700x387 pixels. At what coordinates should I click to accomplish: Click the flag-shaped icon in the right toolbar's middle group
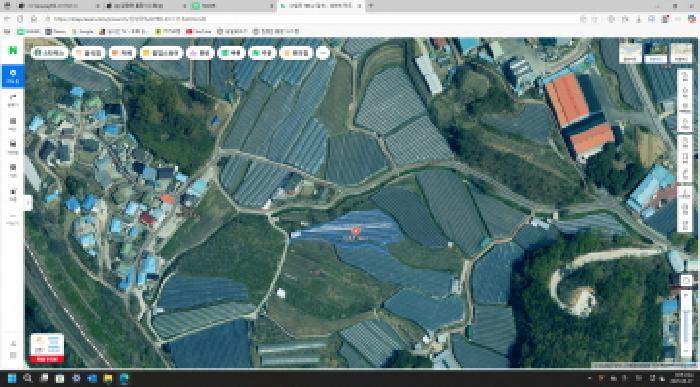685,158
